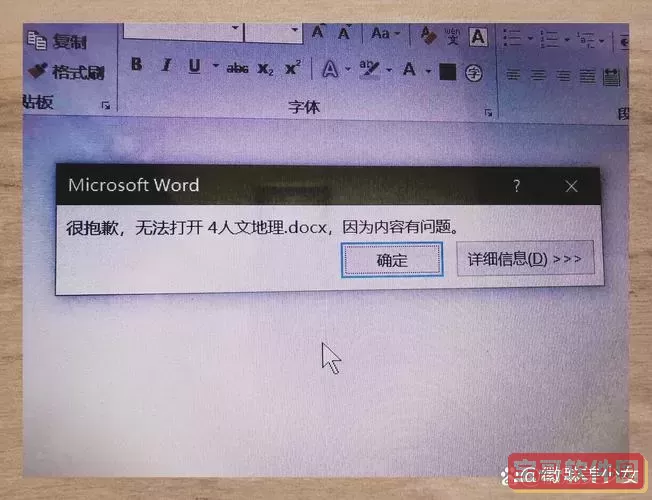Click the Microsoft Word dialog title
Viewport: 652px width, 500px height.
(x=134, y=185)
